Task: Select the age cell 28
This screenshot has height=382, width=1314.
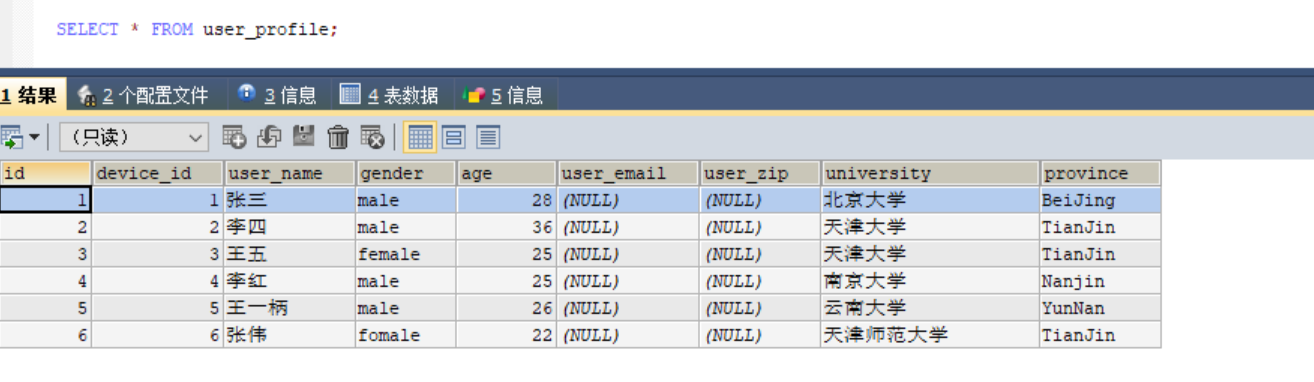Action: [507, 200]
